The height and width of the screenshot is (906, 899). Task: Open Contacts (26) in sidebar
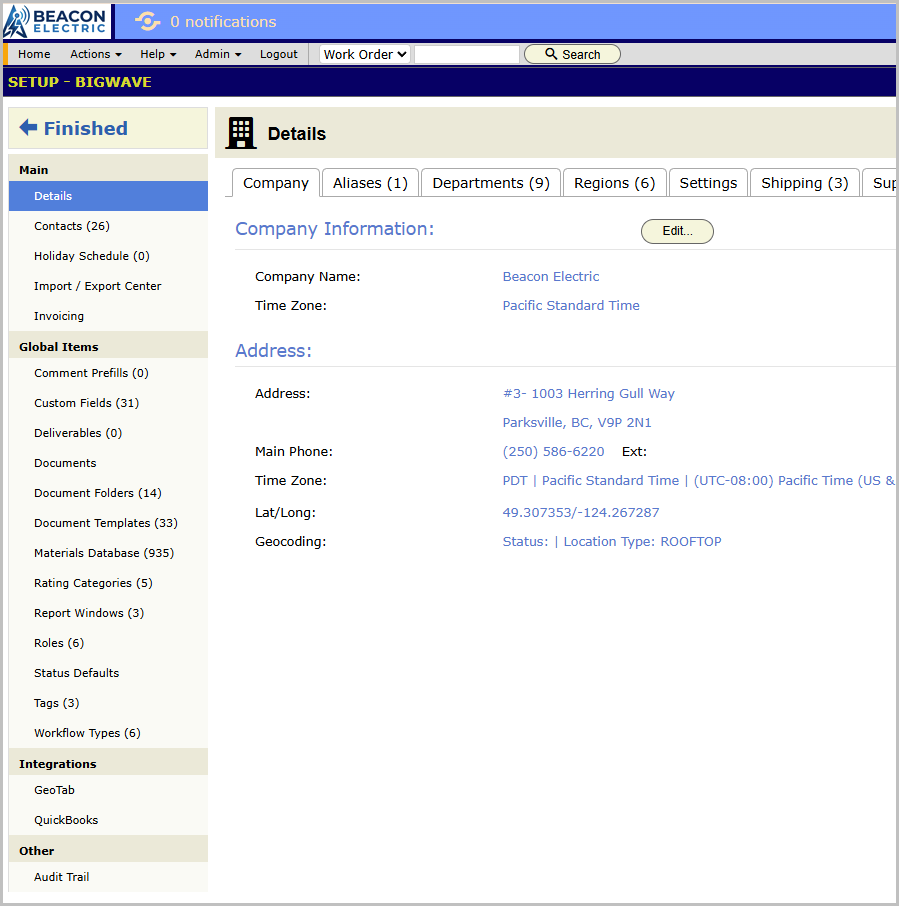pyautogui.click(x=108, y=226)
